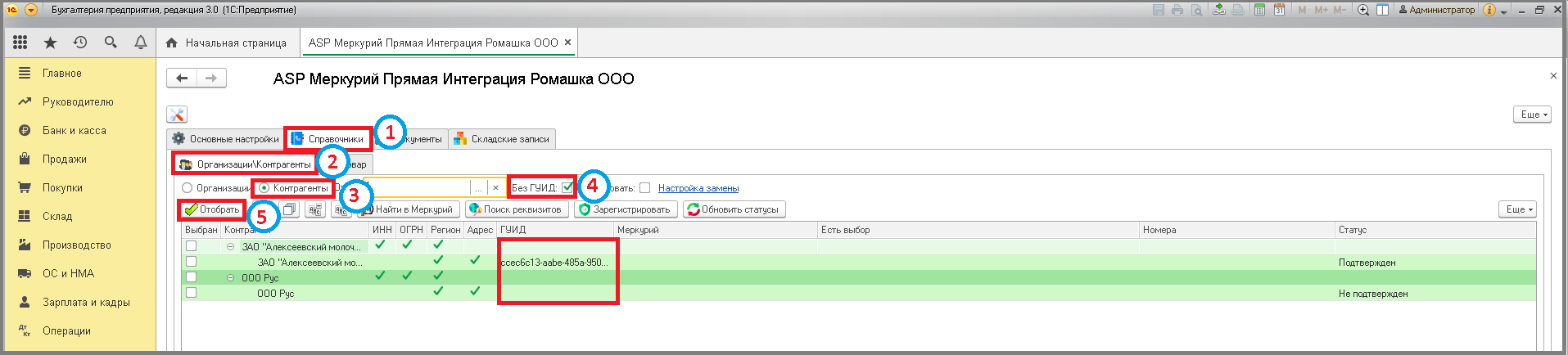
Task: Sort by the Статус column header
Action: pos(1435,230)
